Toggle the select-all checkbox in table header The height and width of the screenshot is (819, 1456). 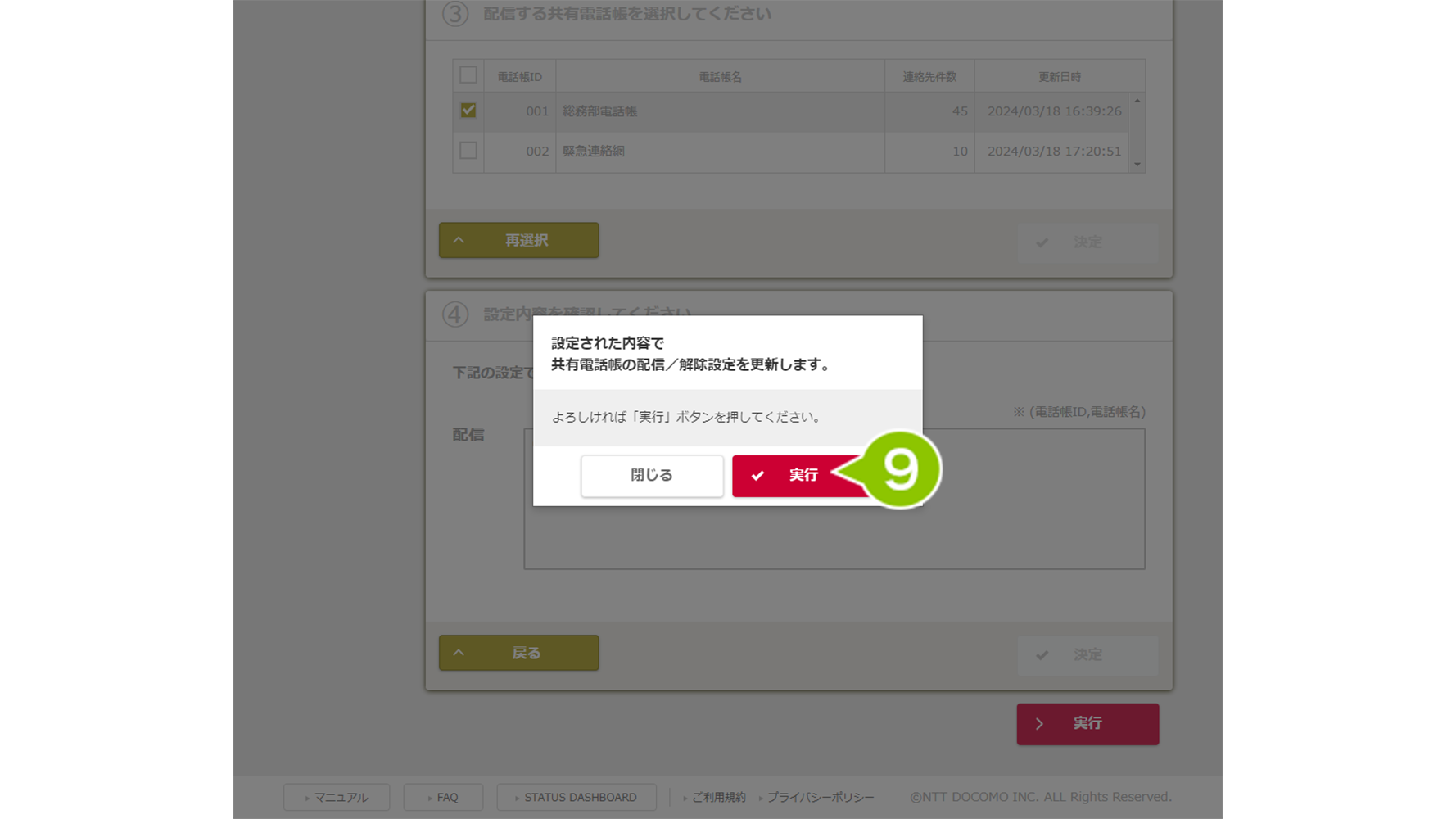(468, 75)
